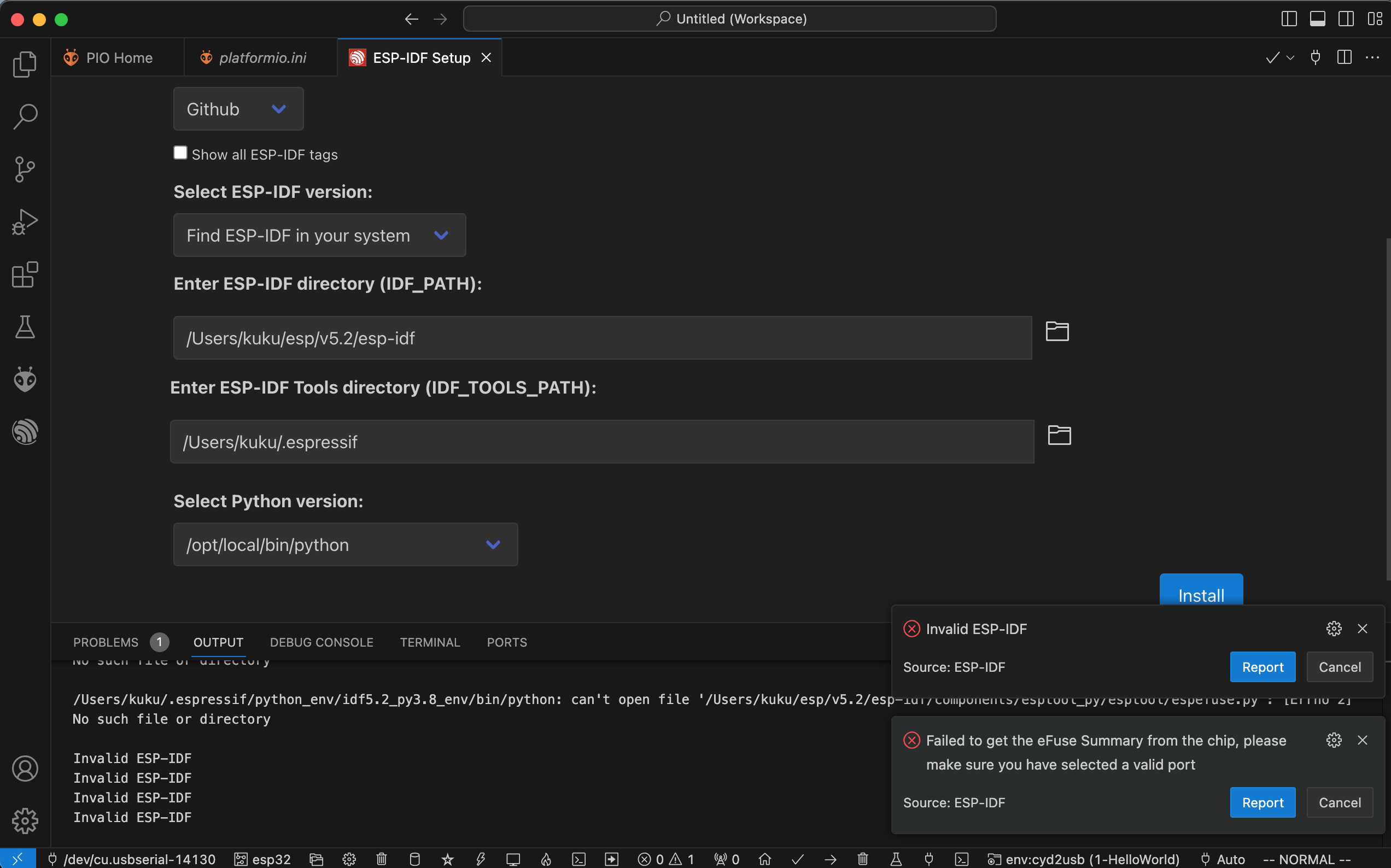Image resolution: width=1391 pixels, height=868 pixels.
Task: Click the trash icon next to the status-bar gear
Action: point(382,859)
